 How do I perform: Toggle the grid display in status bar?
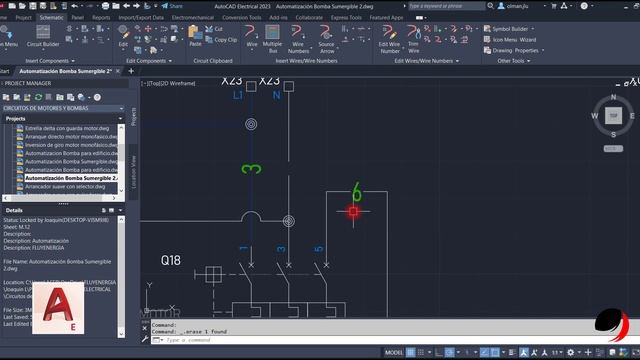pos(411,352)
